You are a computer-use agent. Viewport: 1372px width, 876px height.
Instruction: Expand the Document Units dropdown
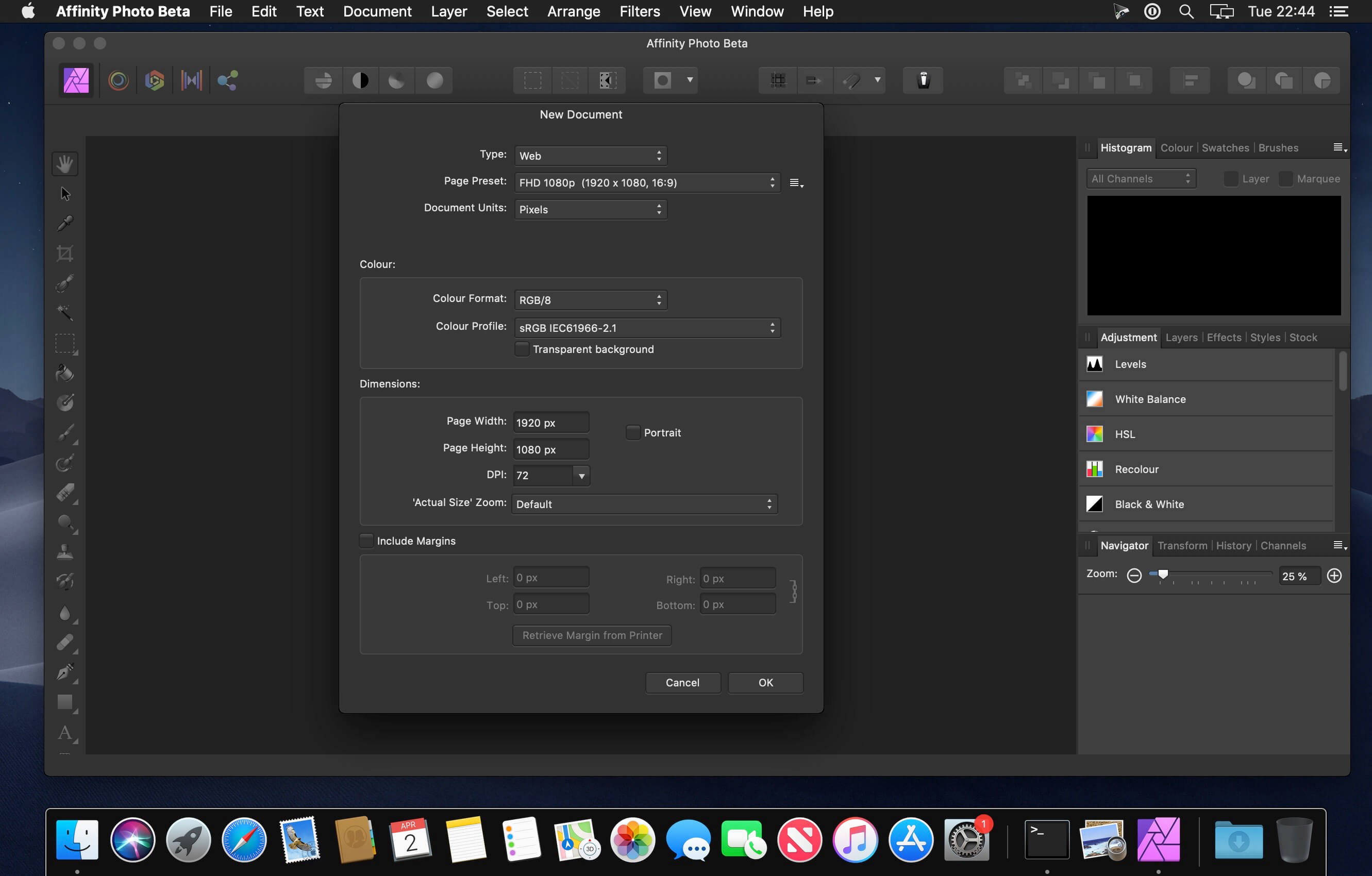click(x=590, y=209)
